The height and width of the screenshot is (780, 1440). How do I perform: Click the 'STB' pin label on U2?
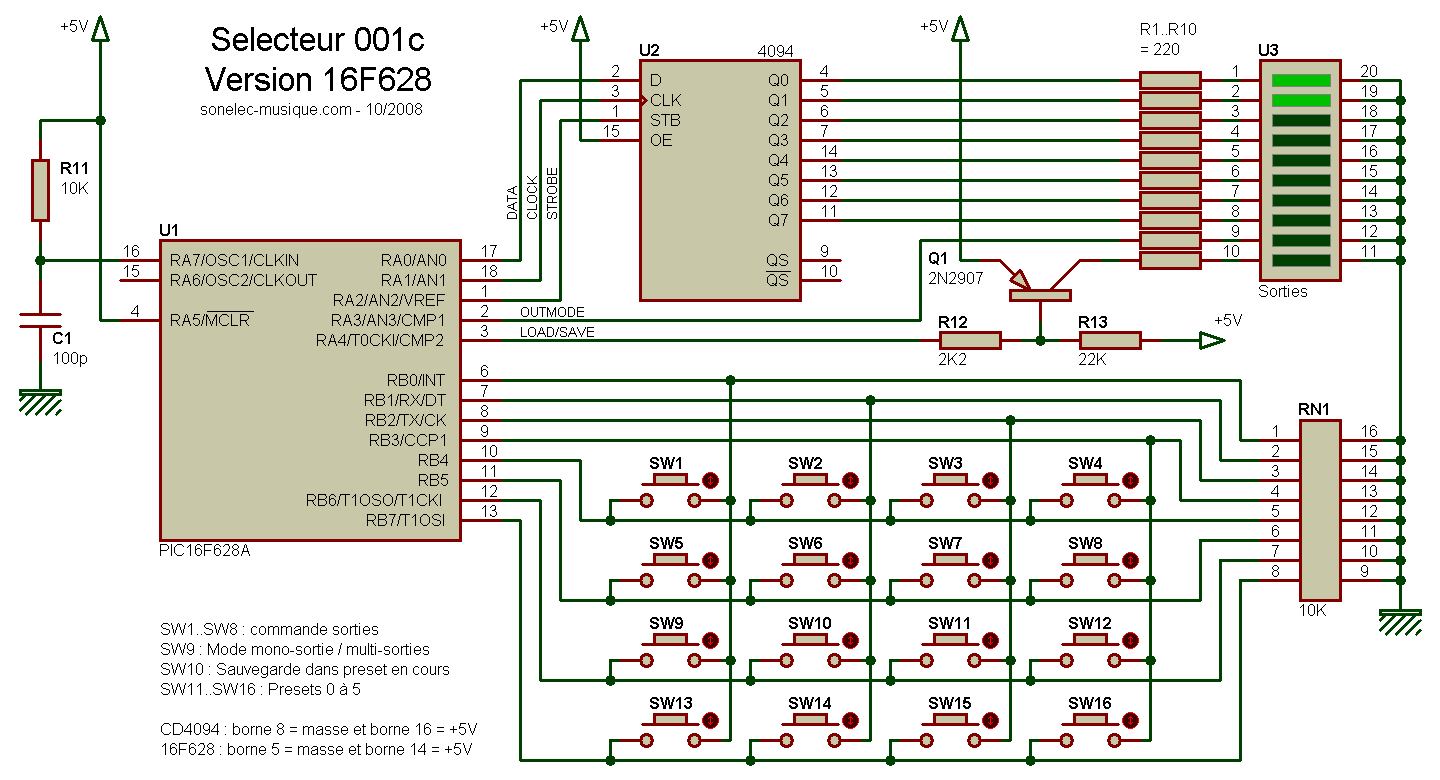(665, 120)
